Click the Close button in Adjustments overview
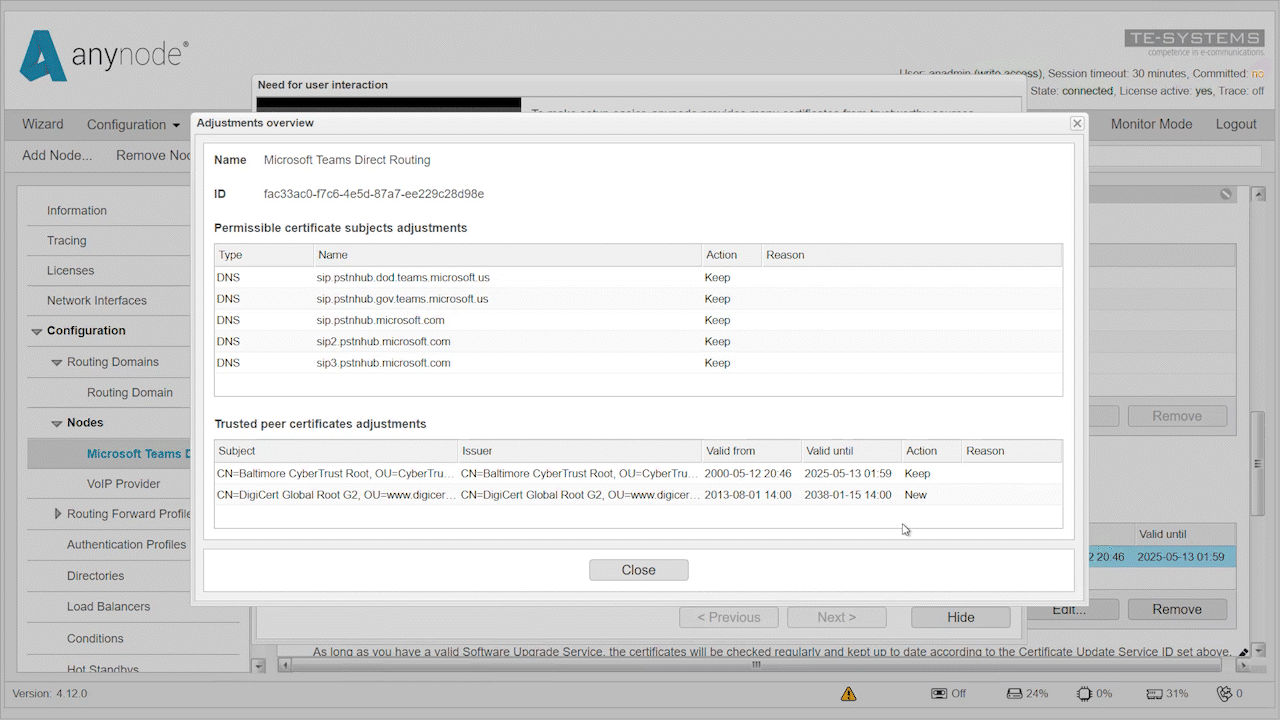The image size is (1280, 720). click(x=639, y=570)
